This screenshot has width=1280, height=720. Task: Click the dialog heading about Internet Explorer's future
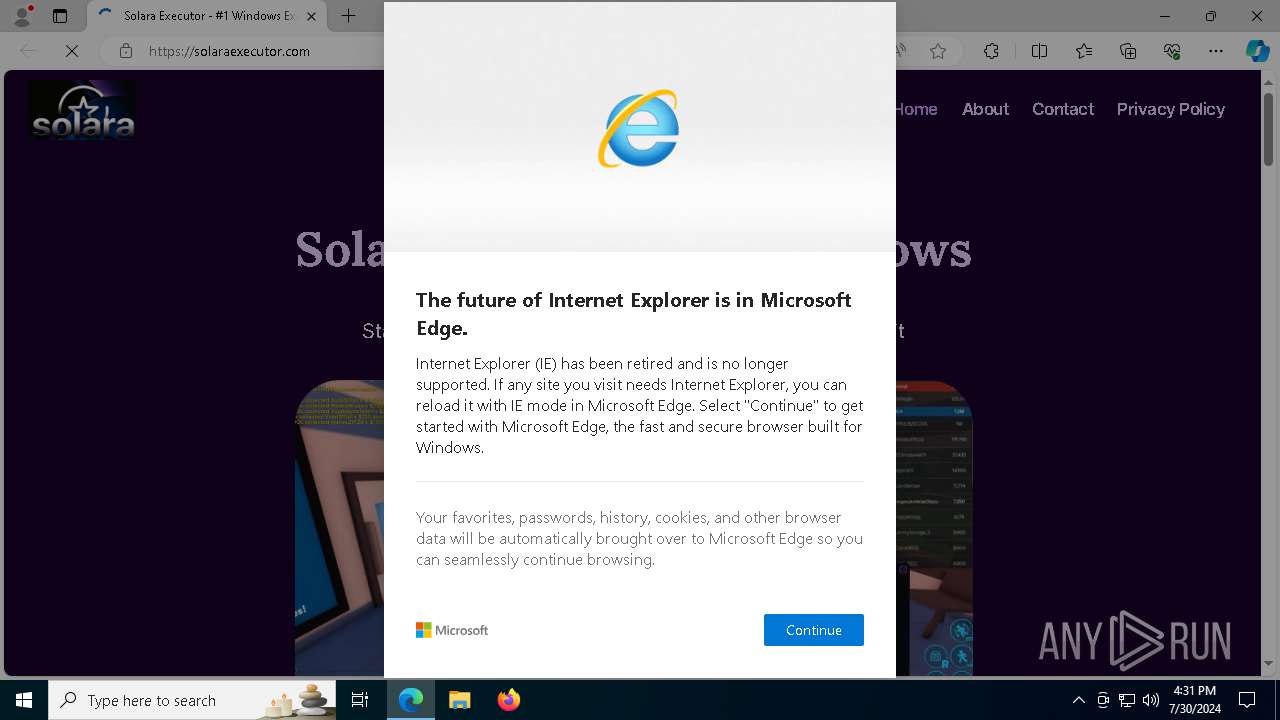coord(634,314)
